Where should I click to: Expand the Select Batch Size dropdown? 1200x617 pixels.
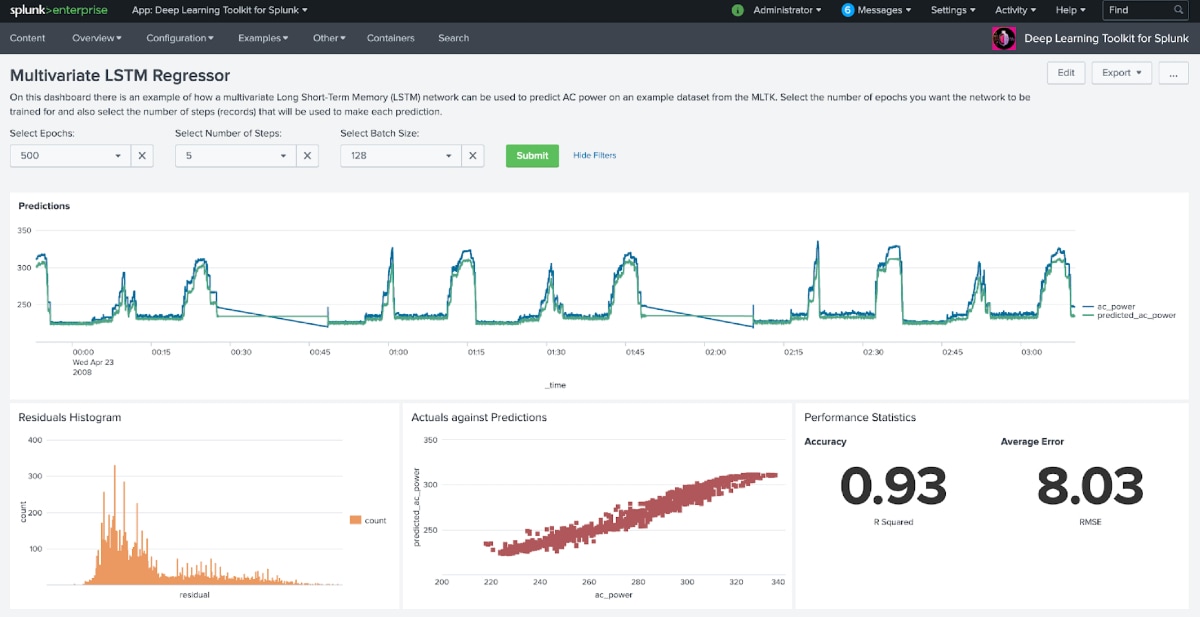[400, 156]
